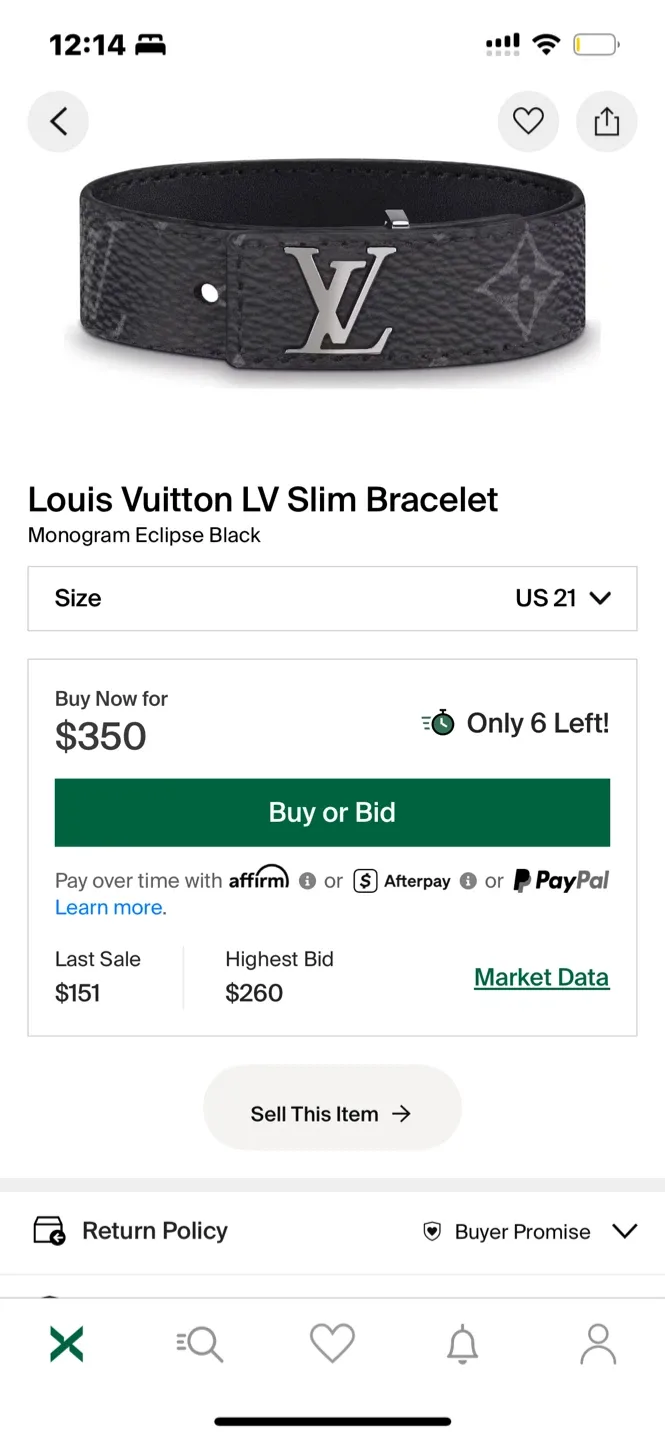Open the Browse search icon at bottom
The image size is (665, 1440).
coord(199,1343)
